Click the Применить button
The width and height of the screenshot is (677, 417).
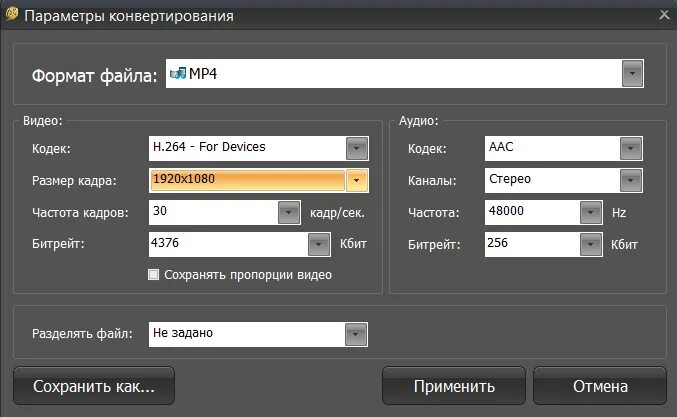click(454, 386)
